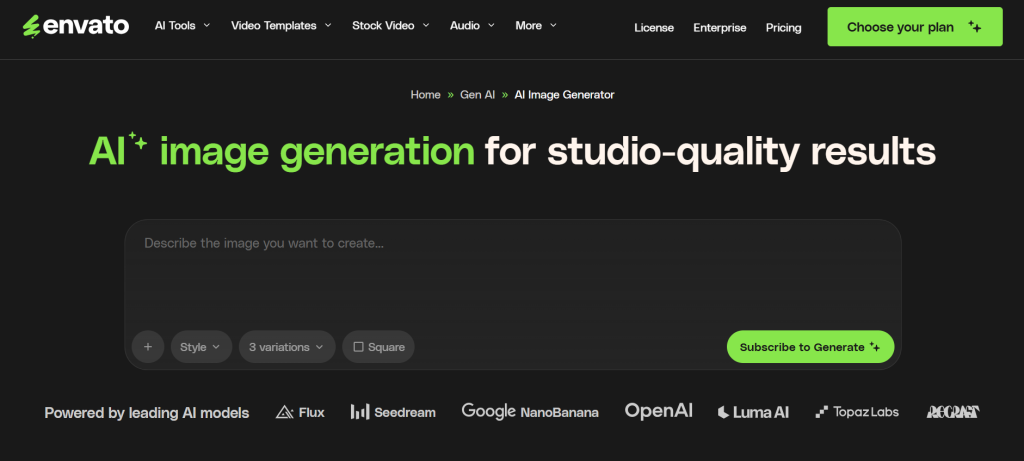Expand the Audio menu
The height and width of the screenshot is (461, 1024).
click(472, 25)
